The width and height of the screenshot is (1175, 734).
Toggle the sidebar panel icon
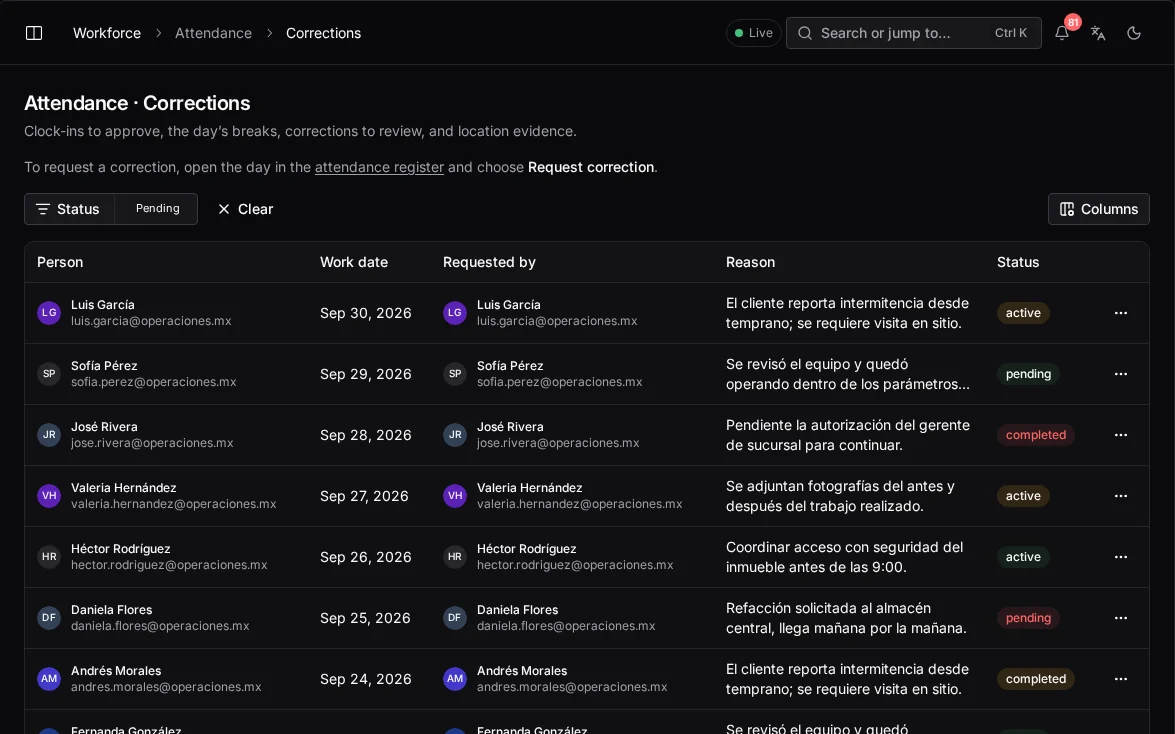(34, 33)
